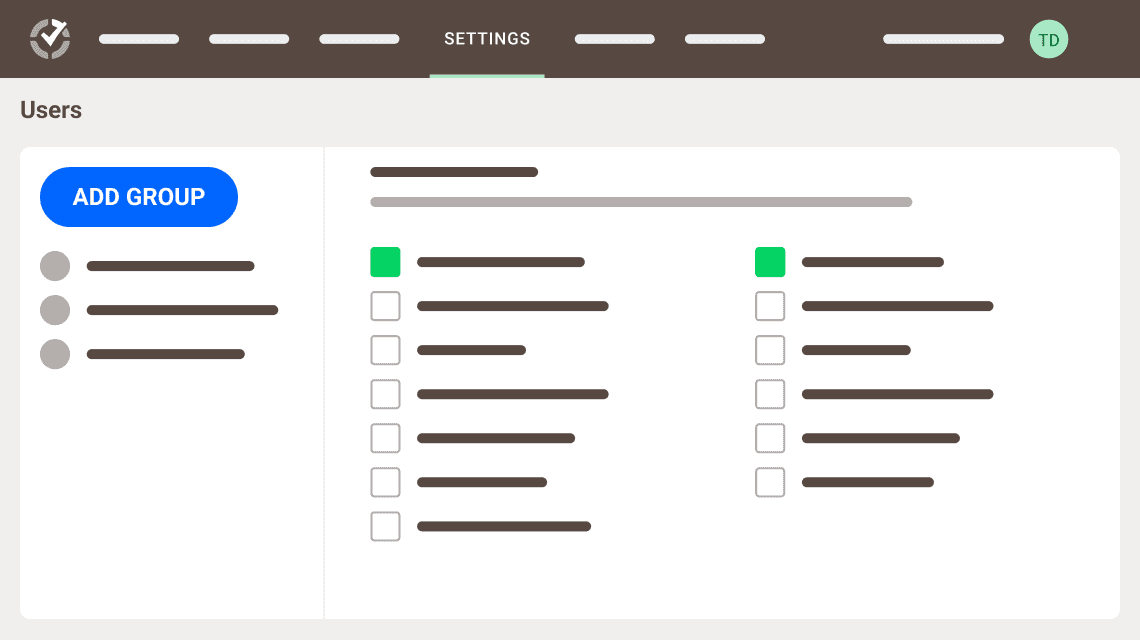Uncheck the first green checkbox in left column
Image resolution: width=1140 pixels, height=640 pixels.
pyautogui.click(x=385, y=262)
